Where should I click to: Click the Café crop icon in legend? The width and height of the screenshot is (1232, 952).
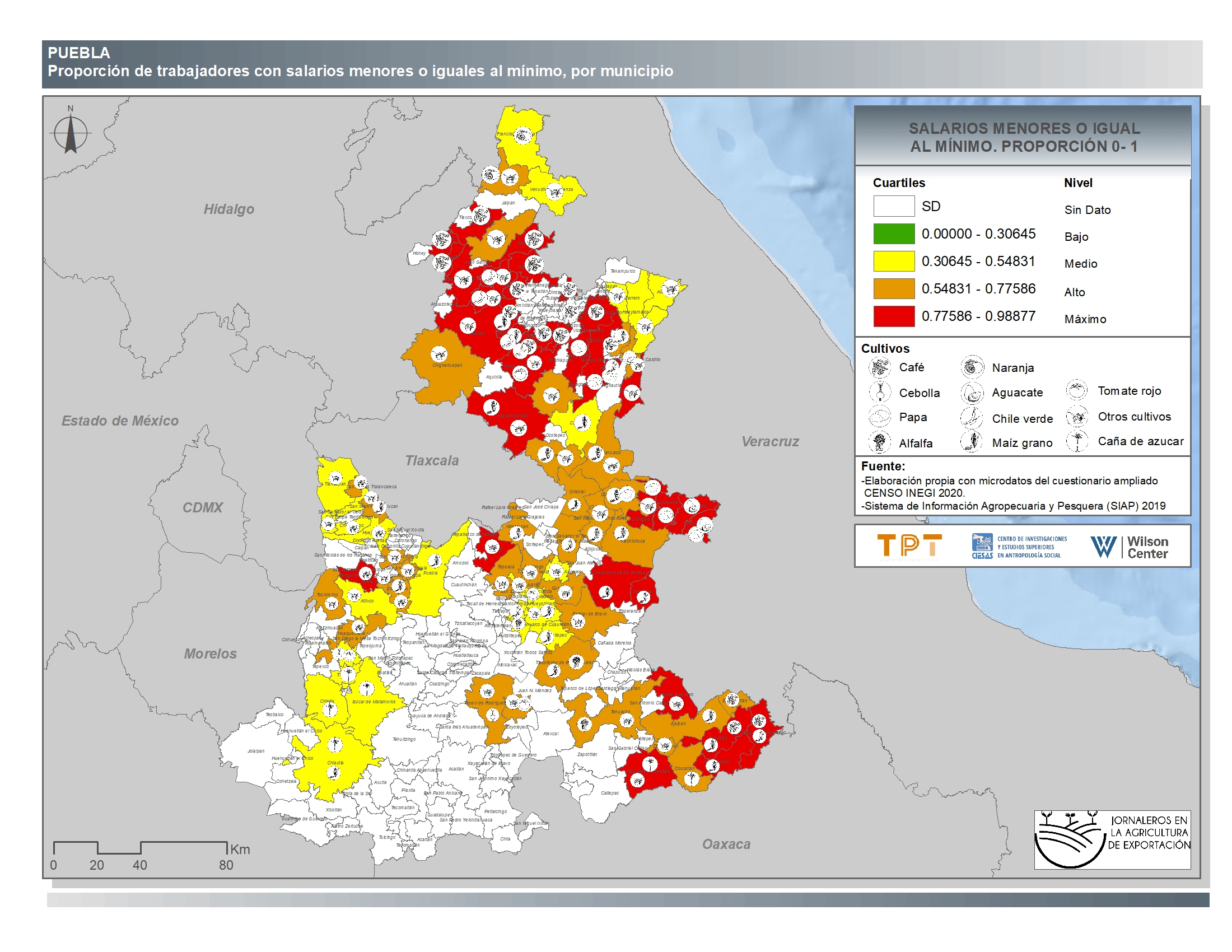click(879, 367)
